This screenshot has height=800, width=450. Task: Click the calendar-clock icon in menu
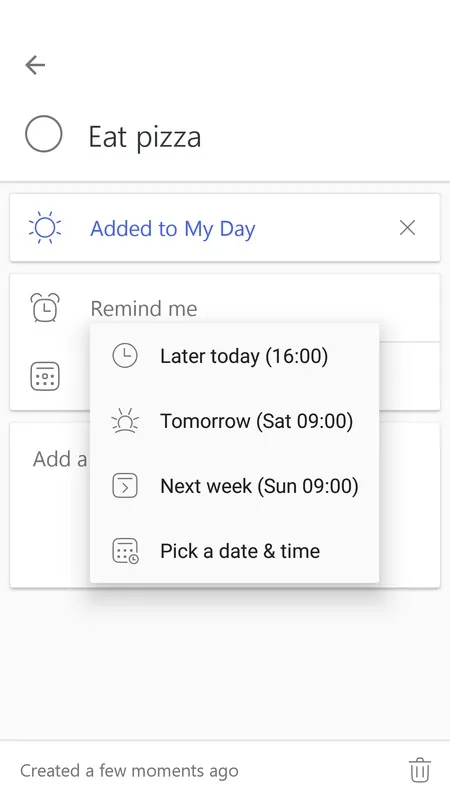click(x=125, y=551)
